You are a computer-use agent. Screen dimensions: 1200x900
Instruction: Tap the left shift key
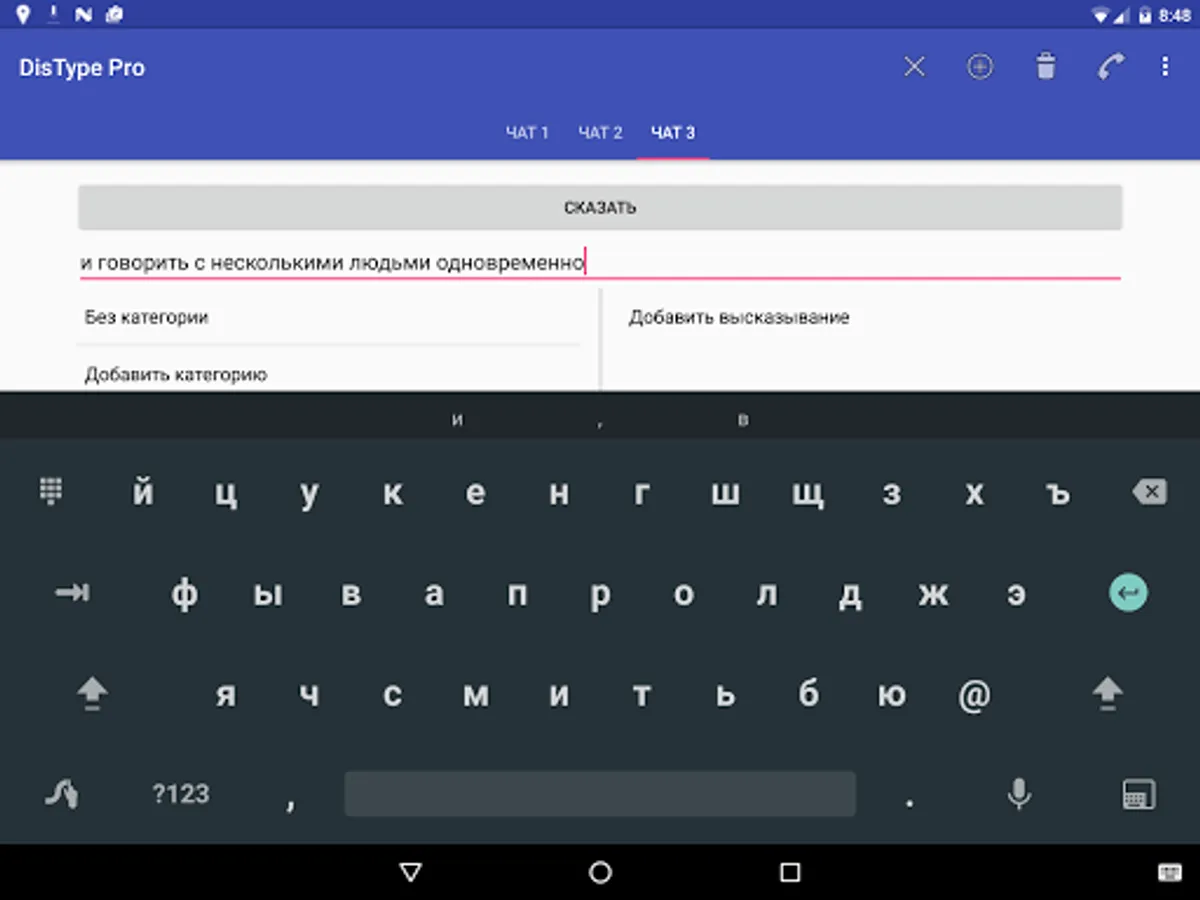92,694
